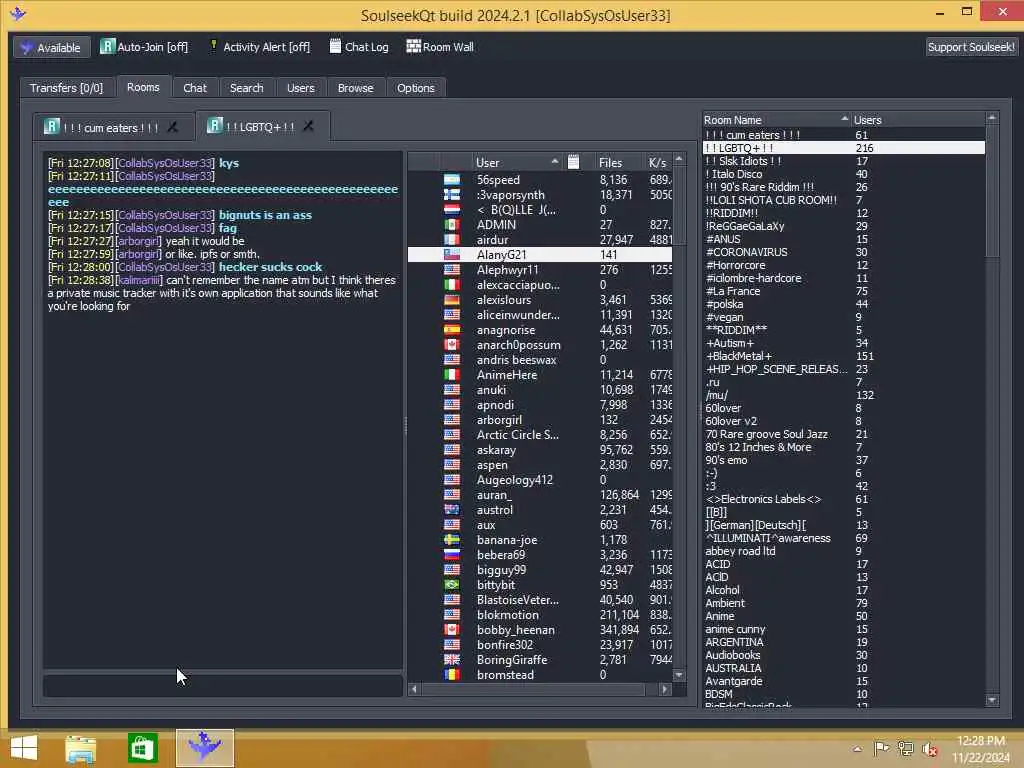Switch to Options tab
This screenshot has width=1024, height=768.
(x=415, y=88)
